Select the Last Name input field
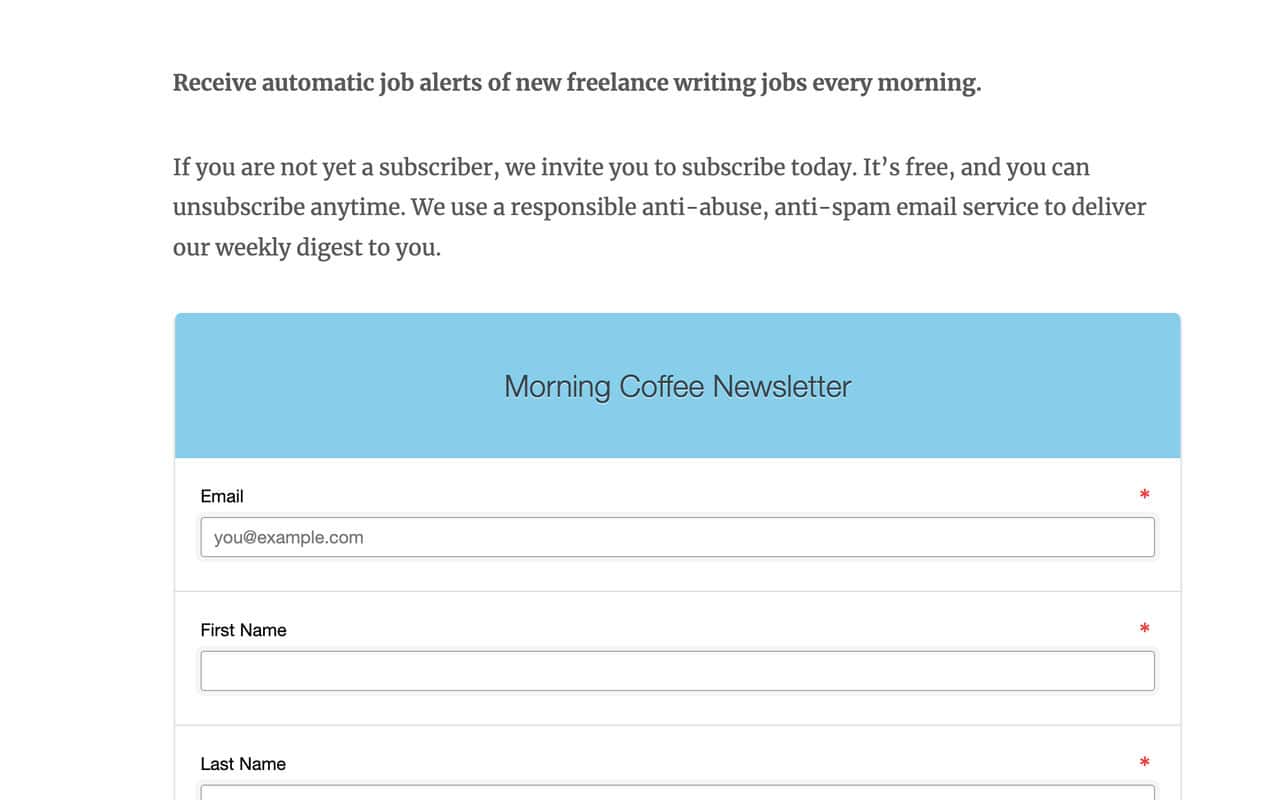 (x=677, y=795)
